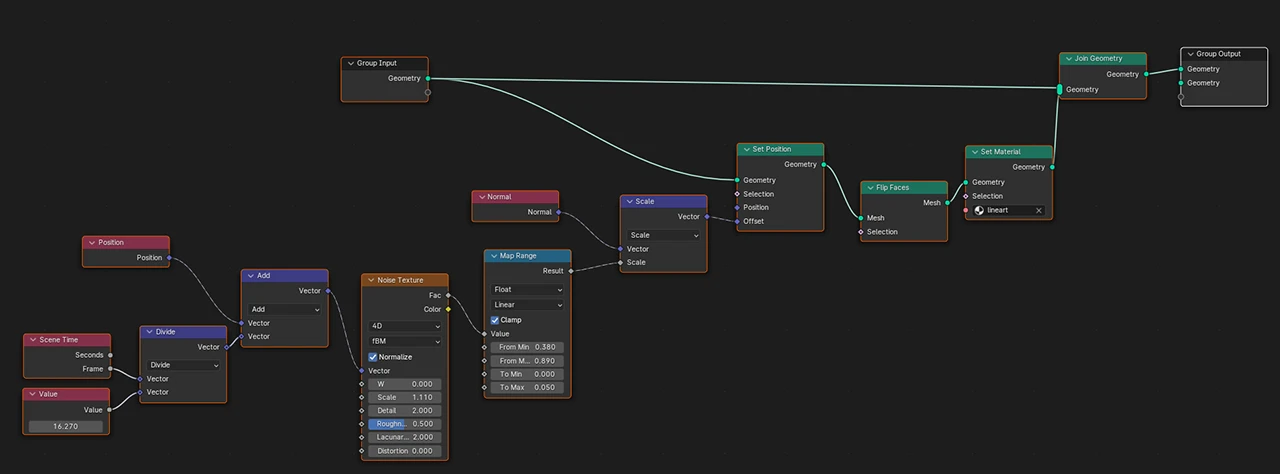This screenshot has width=1280, height=474.
Task: Collapse the Set Position node using its chevron
Action: tap(746, 149)
